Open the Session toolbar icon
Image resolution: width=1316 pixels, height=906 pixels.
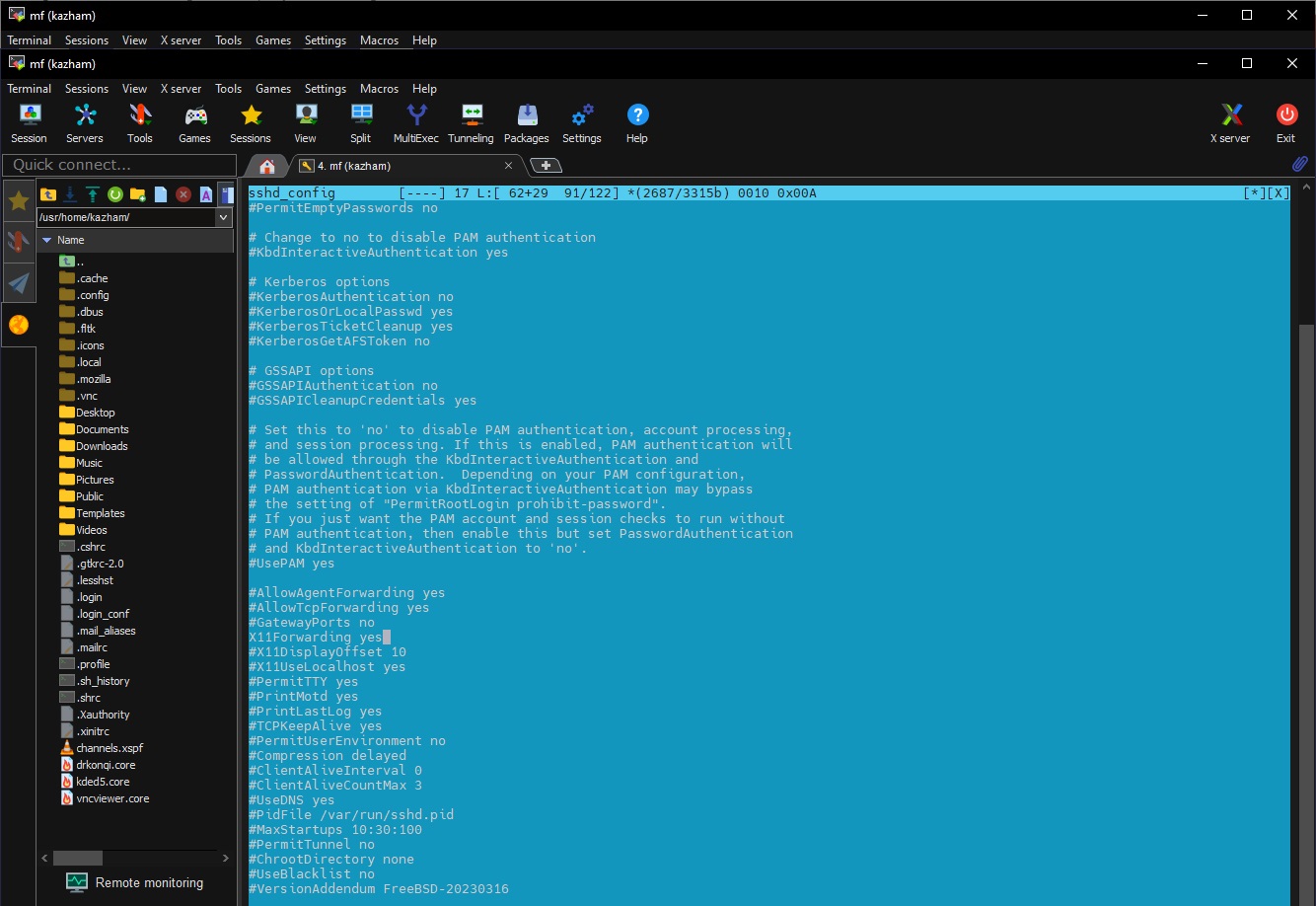(x=30, y=123)
